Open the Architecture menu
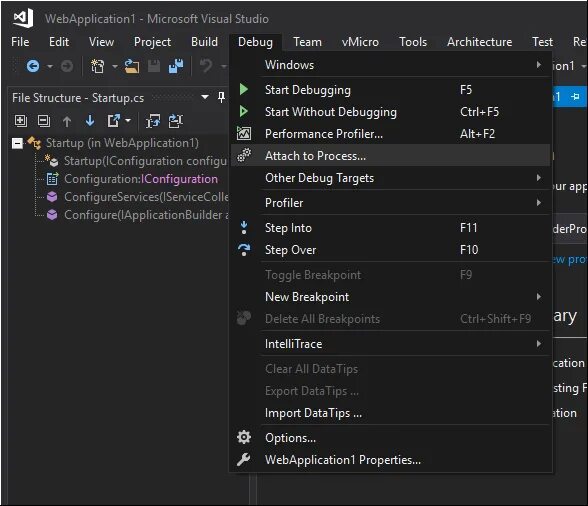Screen dimensions: 588x506 pos(479,42)
